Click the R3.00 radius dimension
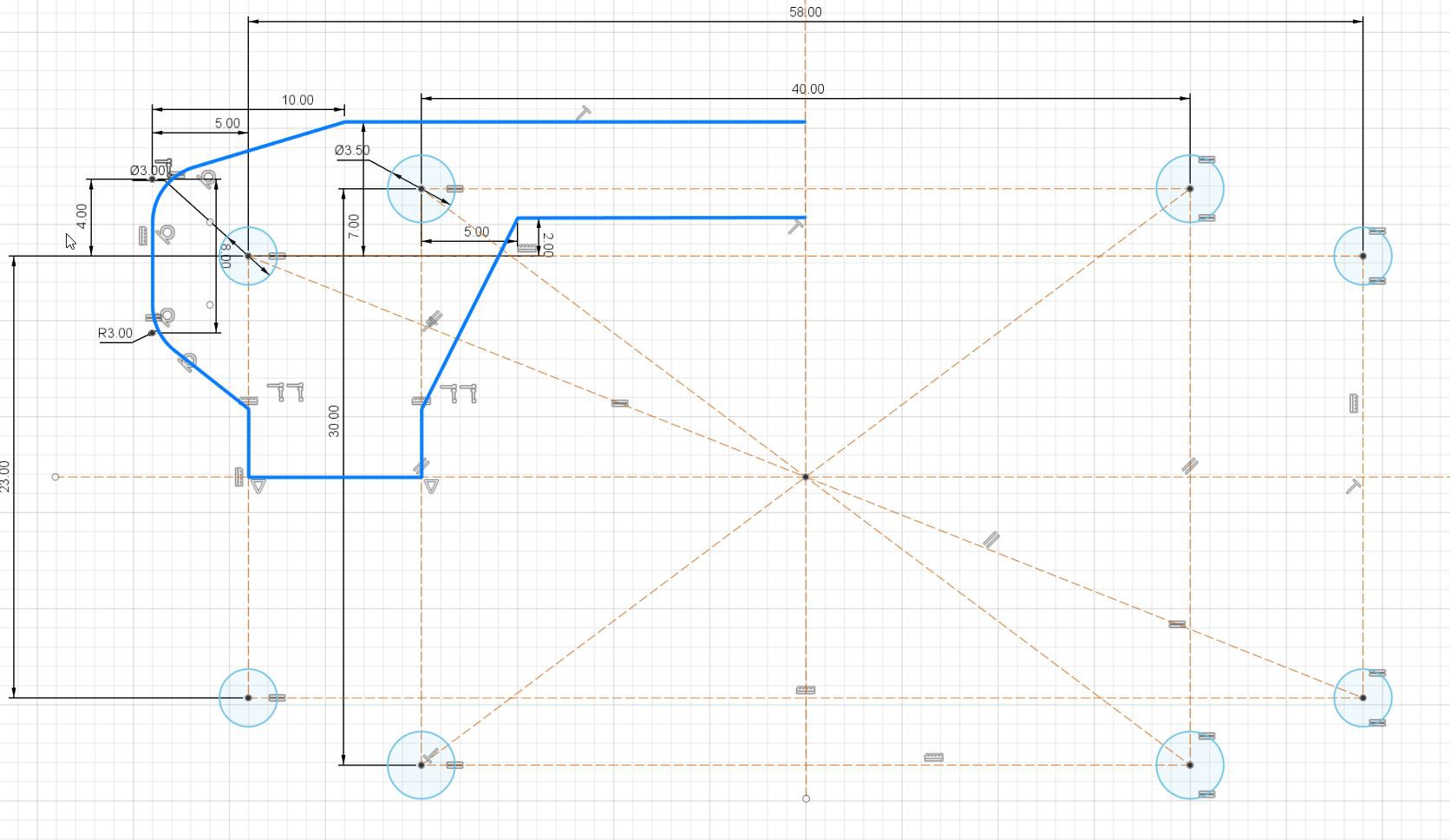The height and width of the screenshot is (840, 1450). click(x=115, y=334)
